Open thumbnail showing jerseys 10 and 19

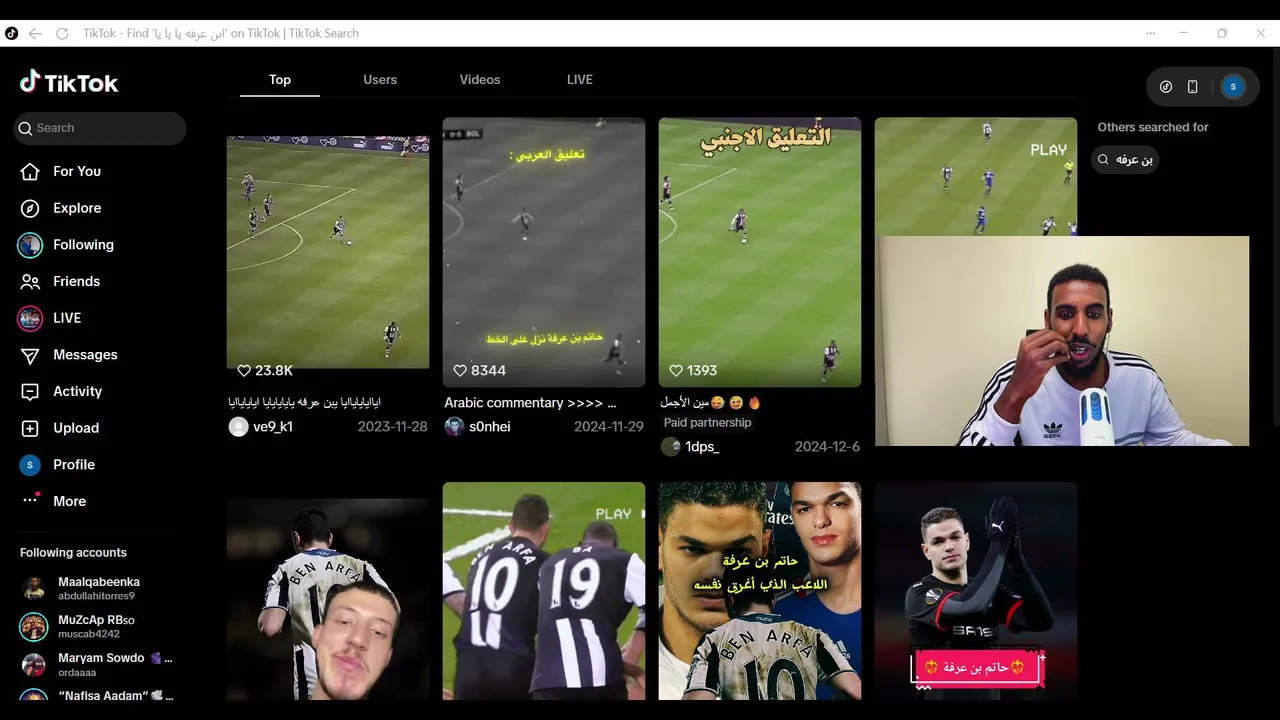544,591
